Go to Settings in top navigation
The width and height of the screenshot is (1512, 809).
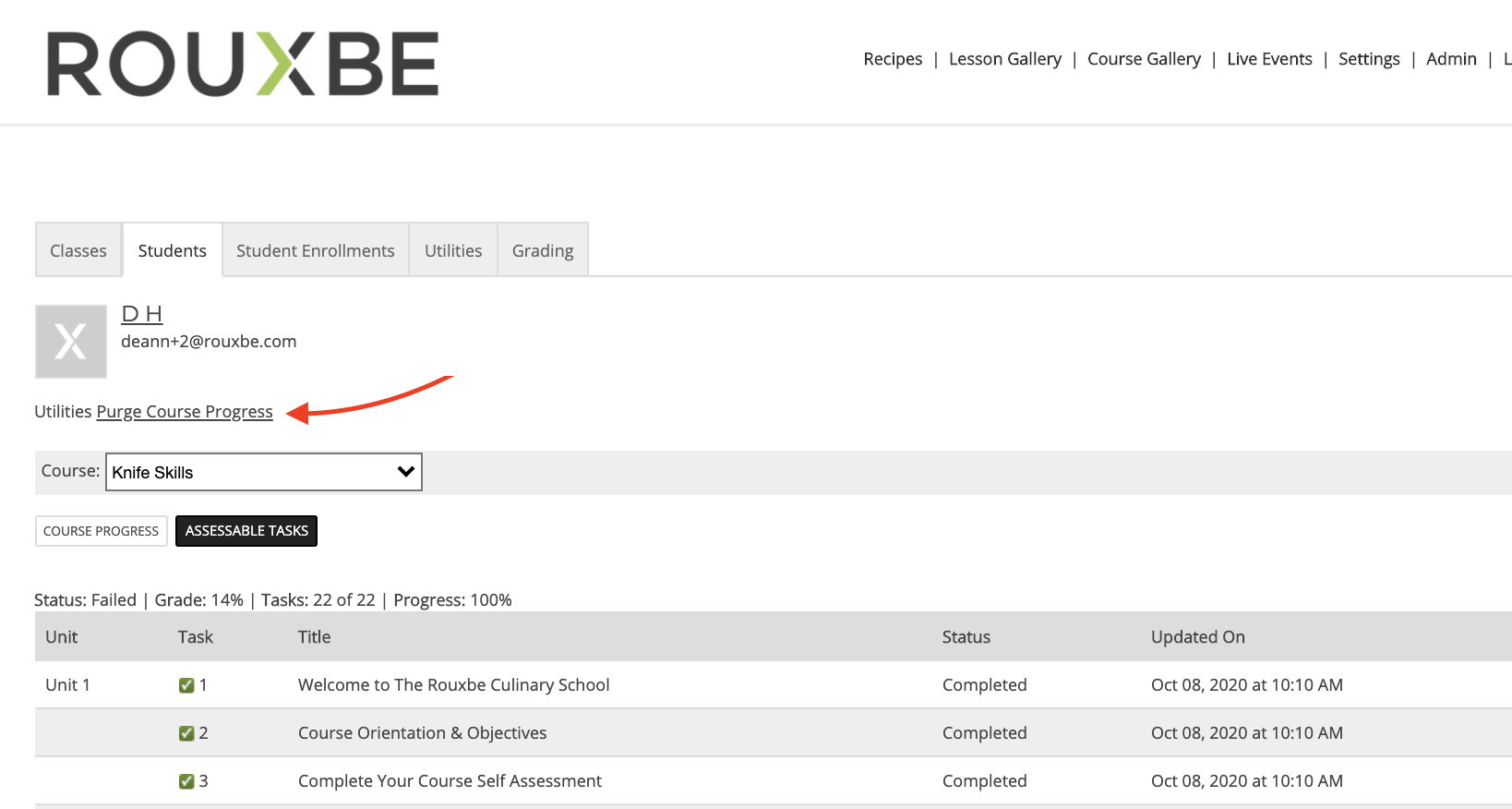(x=1369, y=59)
